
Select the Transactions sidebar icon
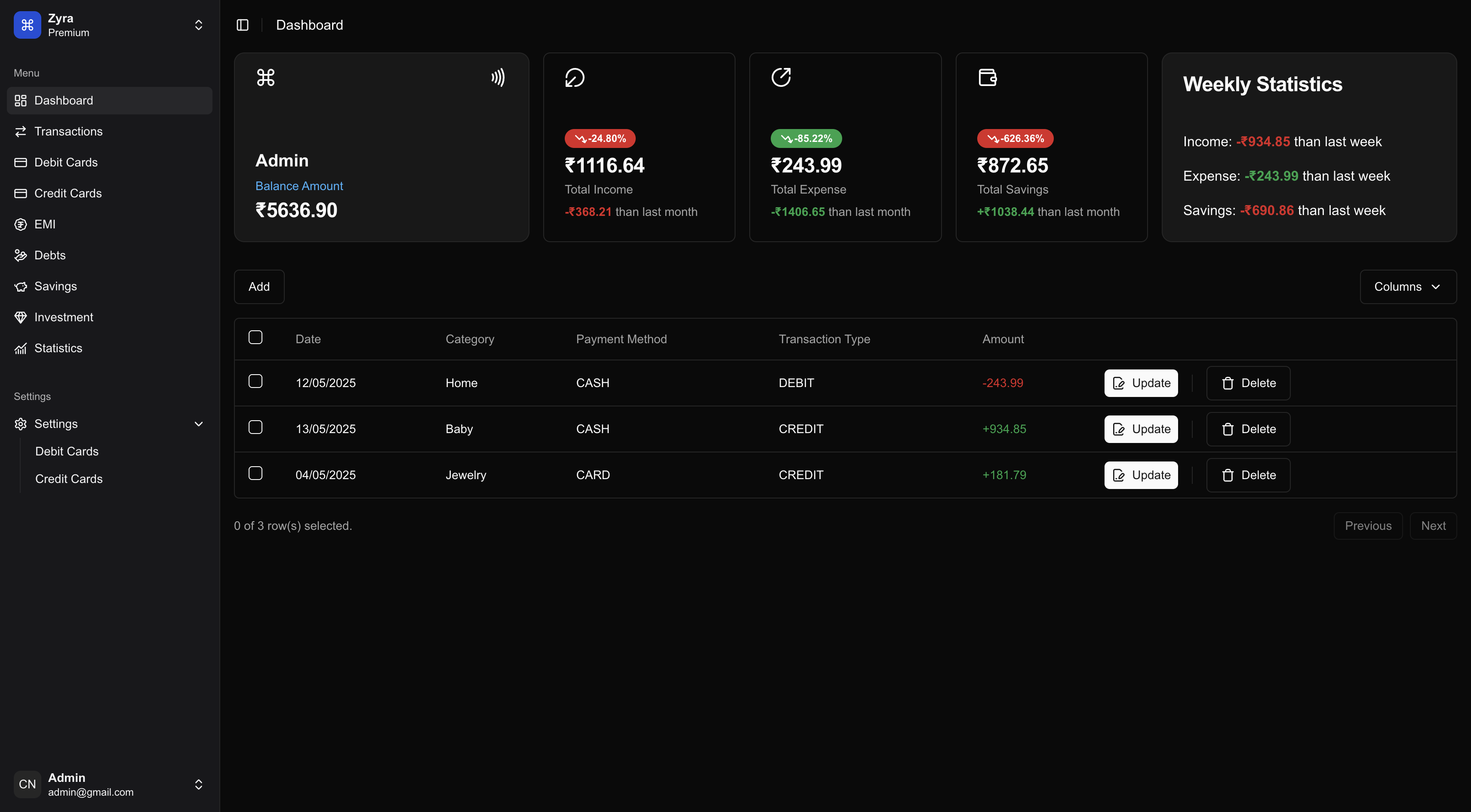21,131
